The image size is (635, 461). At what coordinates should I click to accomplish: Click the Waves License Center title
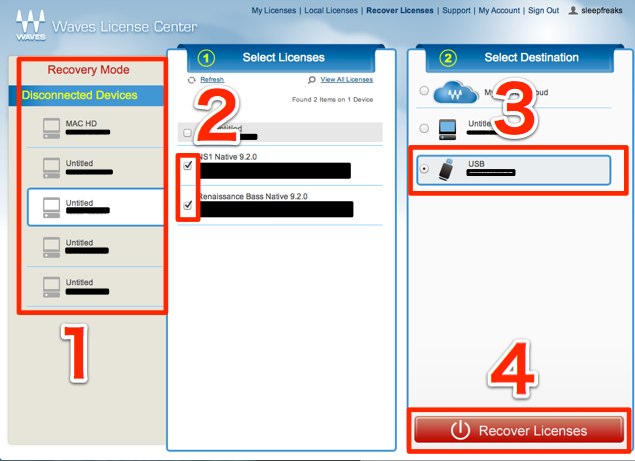(x=125, y=27)
